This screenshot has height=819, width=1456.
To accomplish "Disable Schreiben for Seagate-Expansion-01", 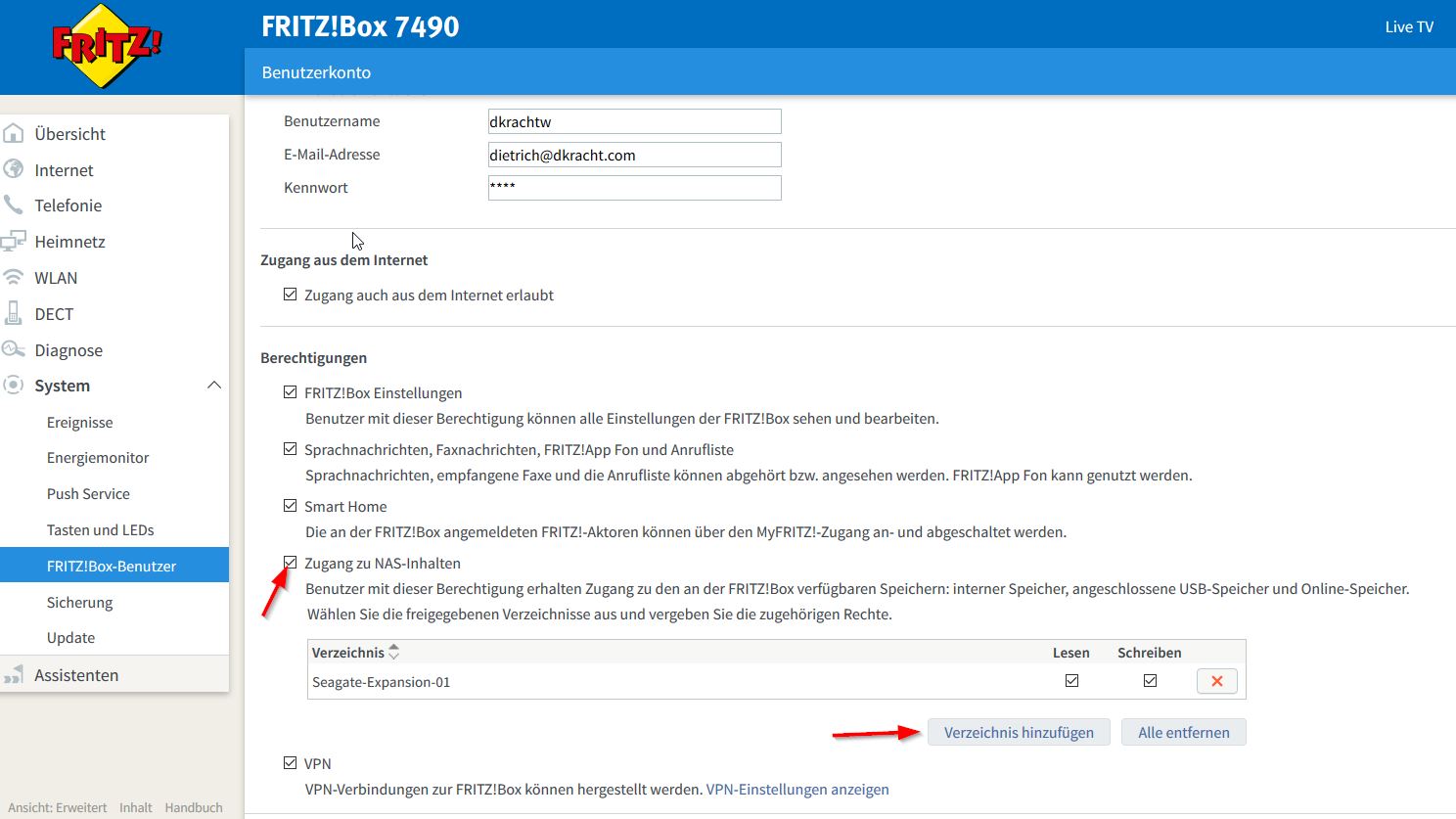I will pyautogui.click(x=1150, y=681).
